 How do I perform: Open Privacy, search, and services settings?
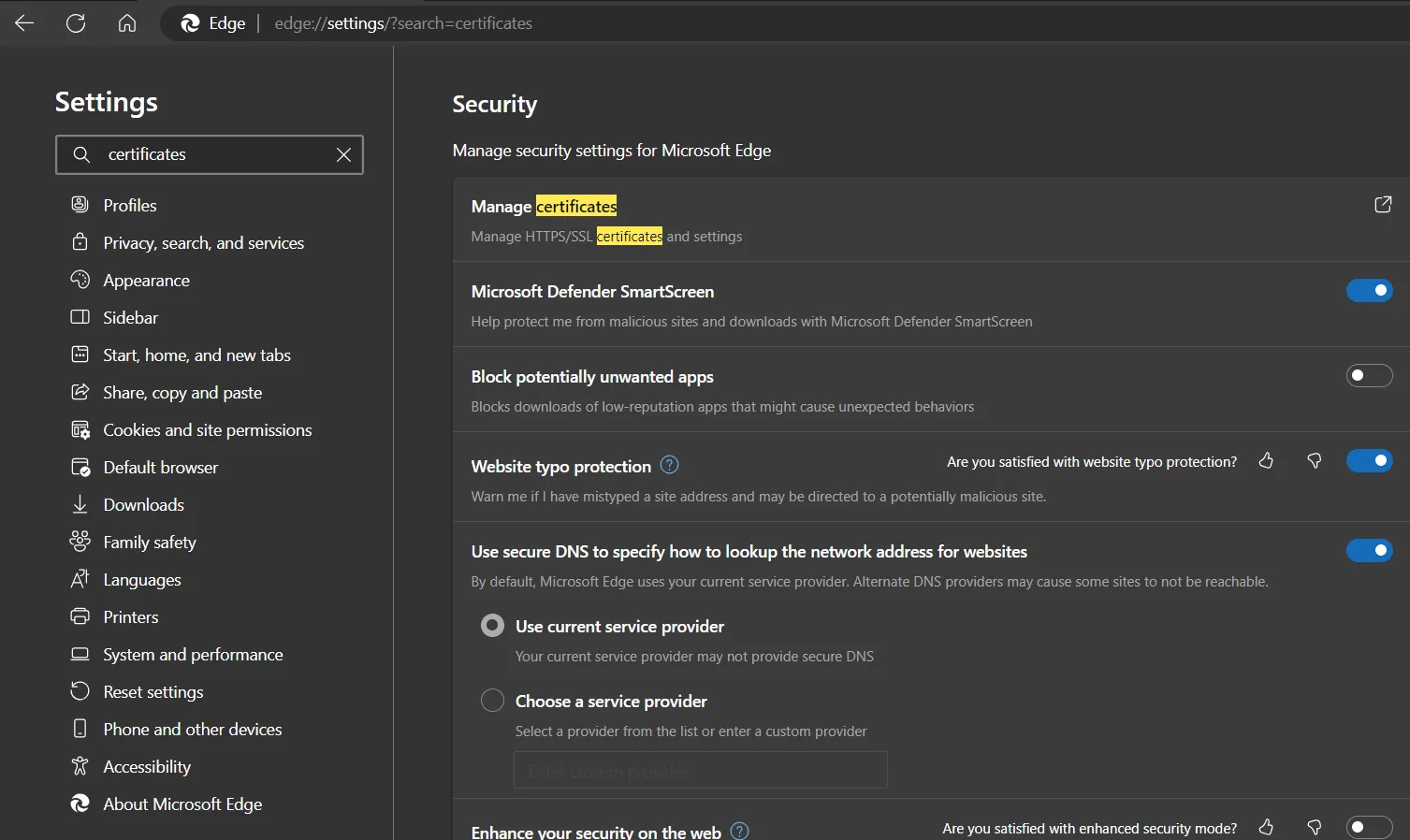pos(203,243)
